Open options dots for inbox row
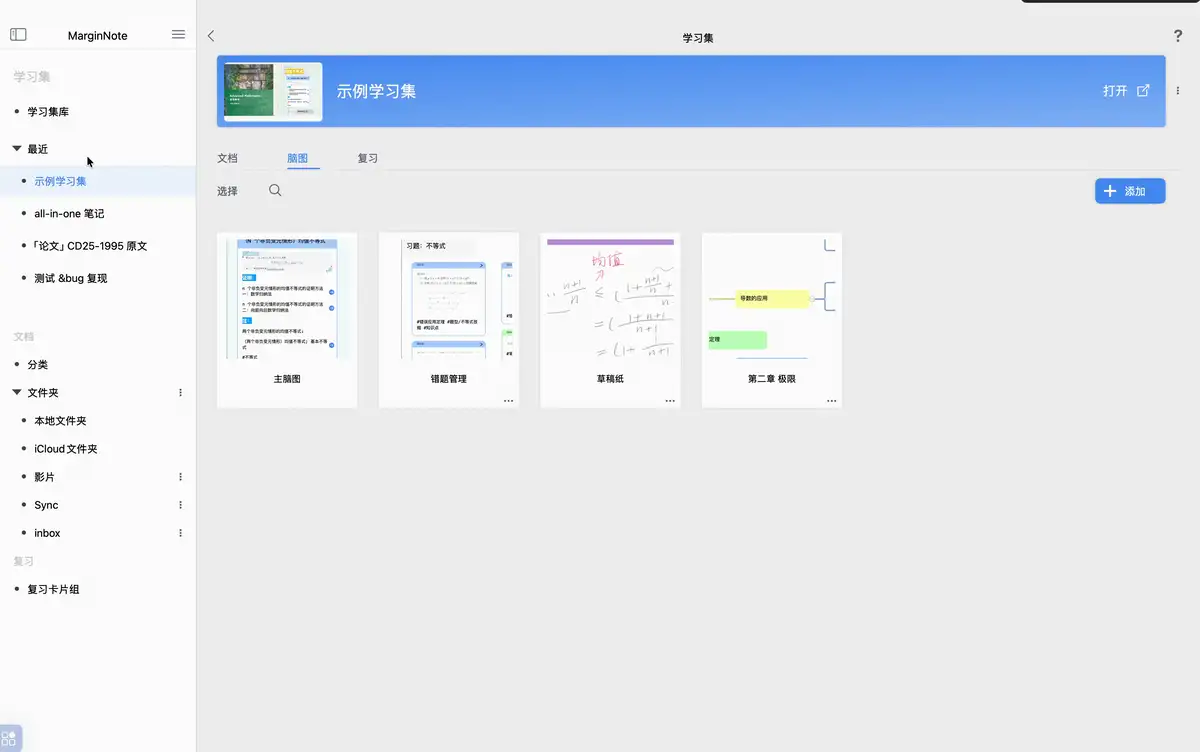 tap(180, 533)
